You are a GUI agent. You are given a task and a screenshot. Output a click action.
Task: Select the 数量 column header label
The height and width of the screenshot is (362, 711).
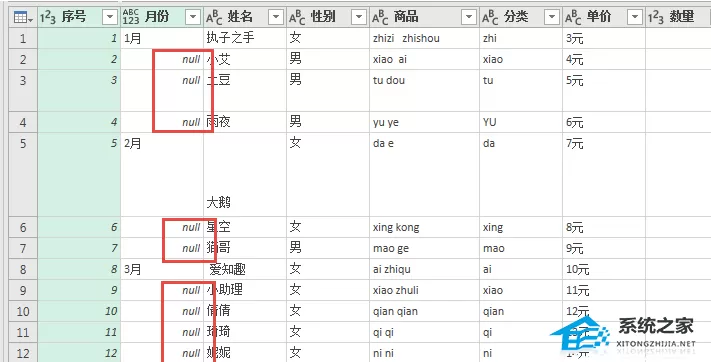point(682,17)
